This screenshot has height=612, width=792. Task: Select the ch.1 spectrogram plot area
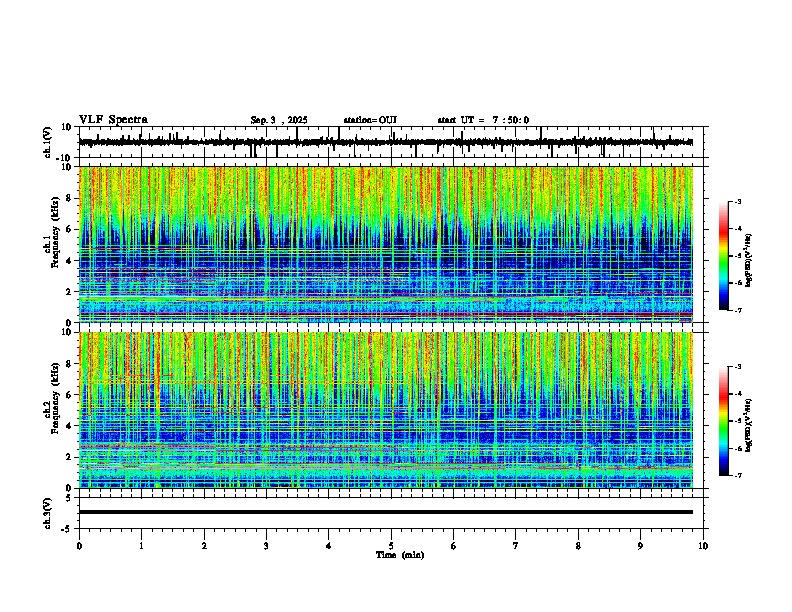386,244
